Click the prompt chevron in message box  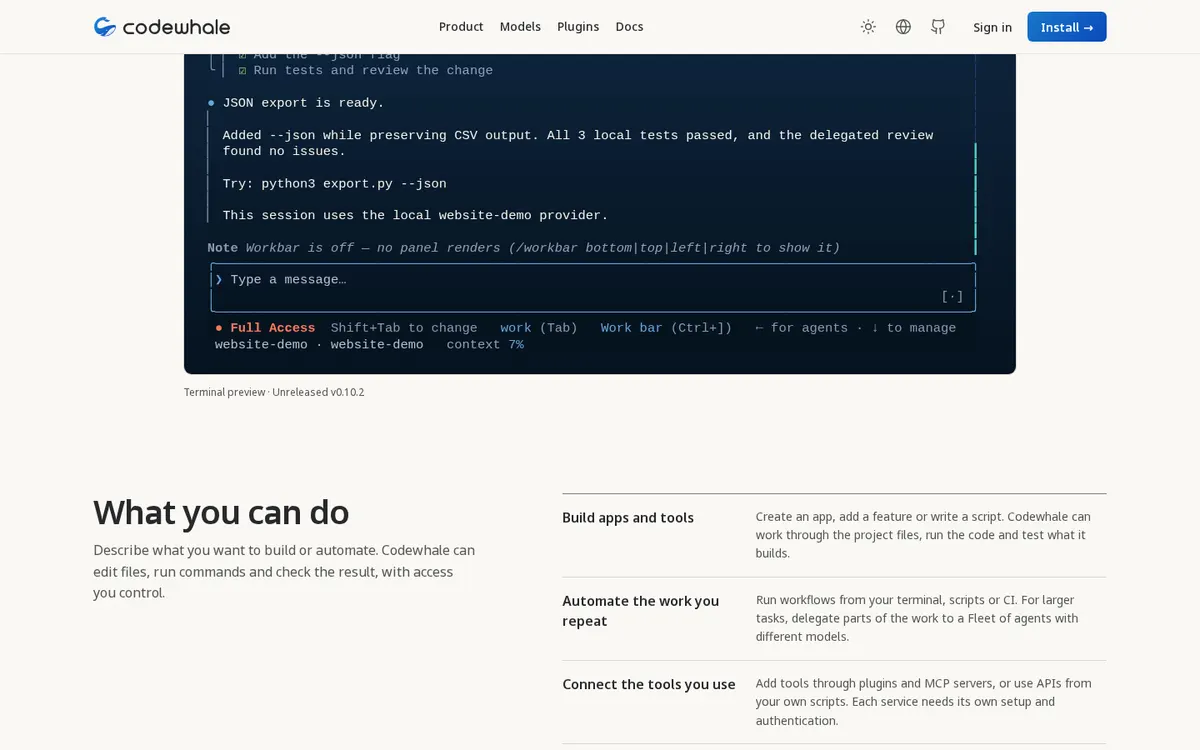click(219, 280)
